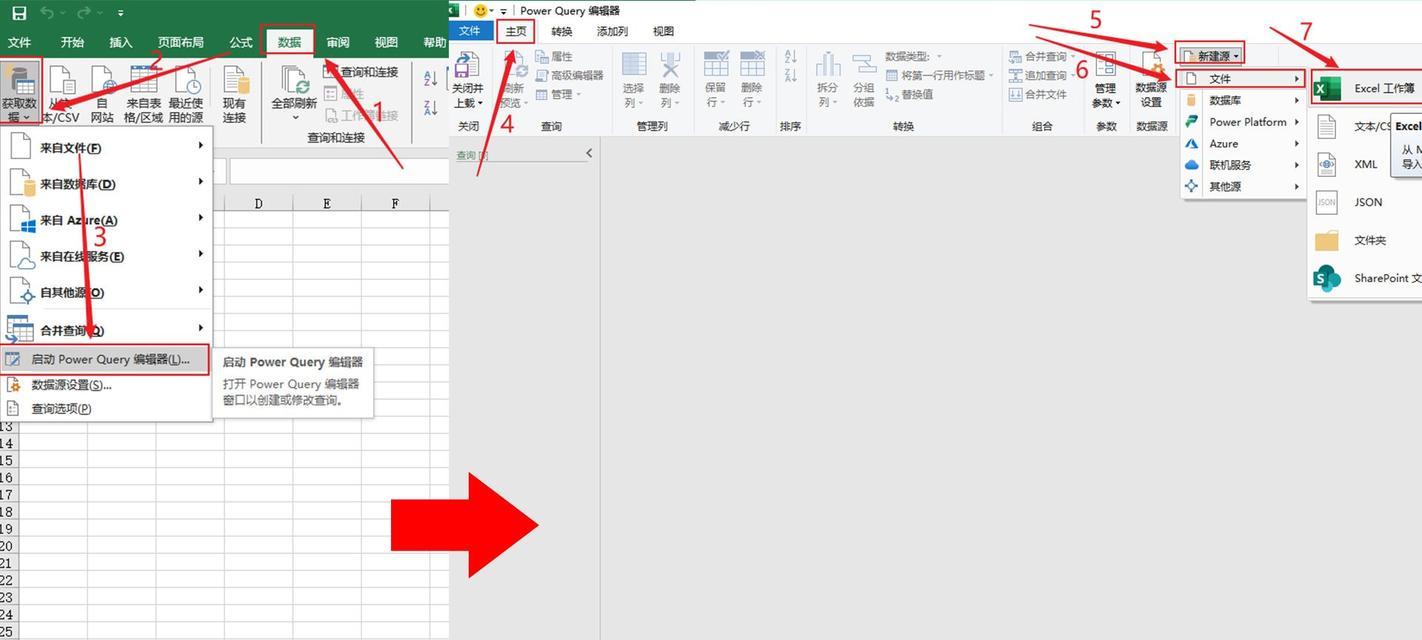Click 属性 button in Power Query ribbon

pyautogui.click(x=554, y=56)
